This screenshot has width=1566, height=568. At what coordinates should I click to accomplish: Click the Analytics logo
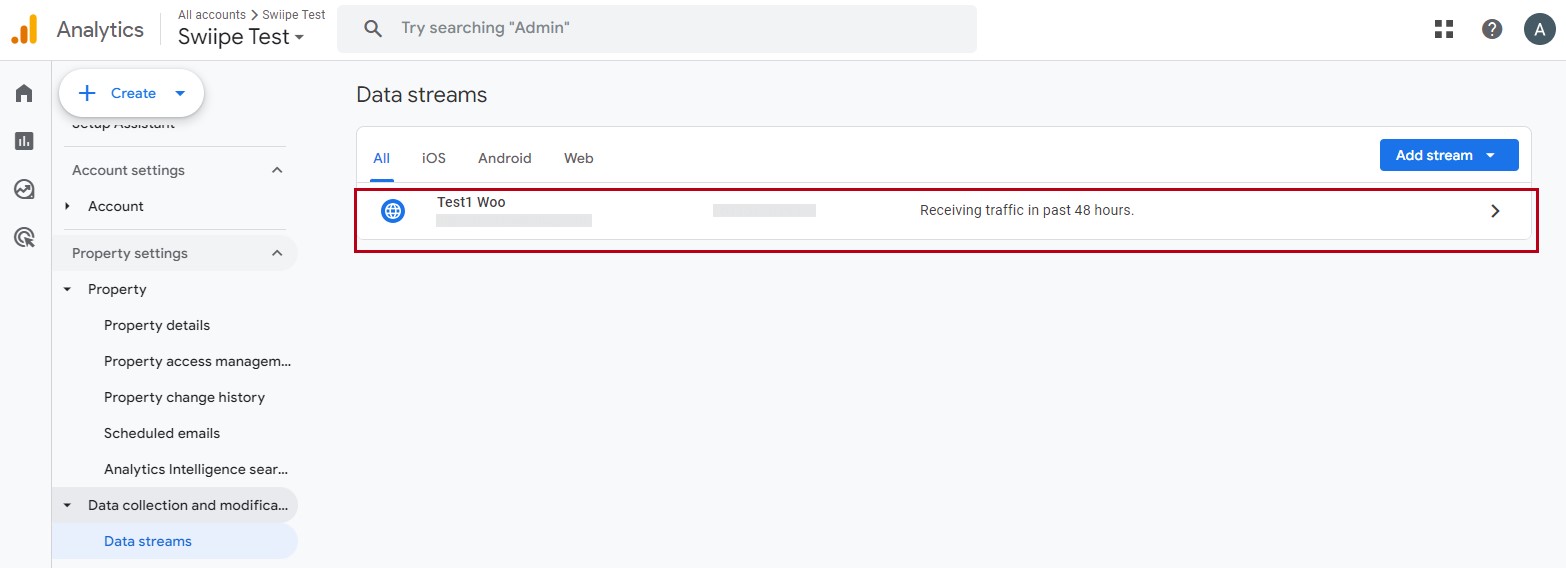click(x=24, y=30)
